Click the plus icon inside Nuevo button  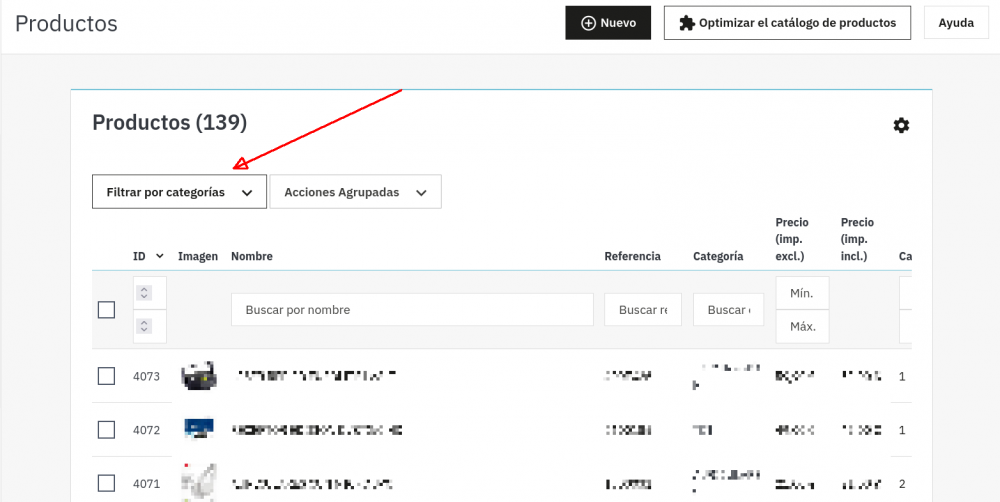point(588,23)
